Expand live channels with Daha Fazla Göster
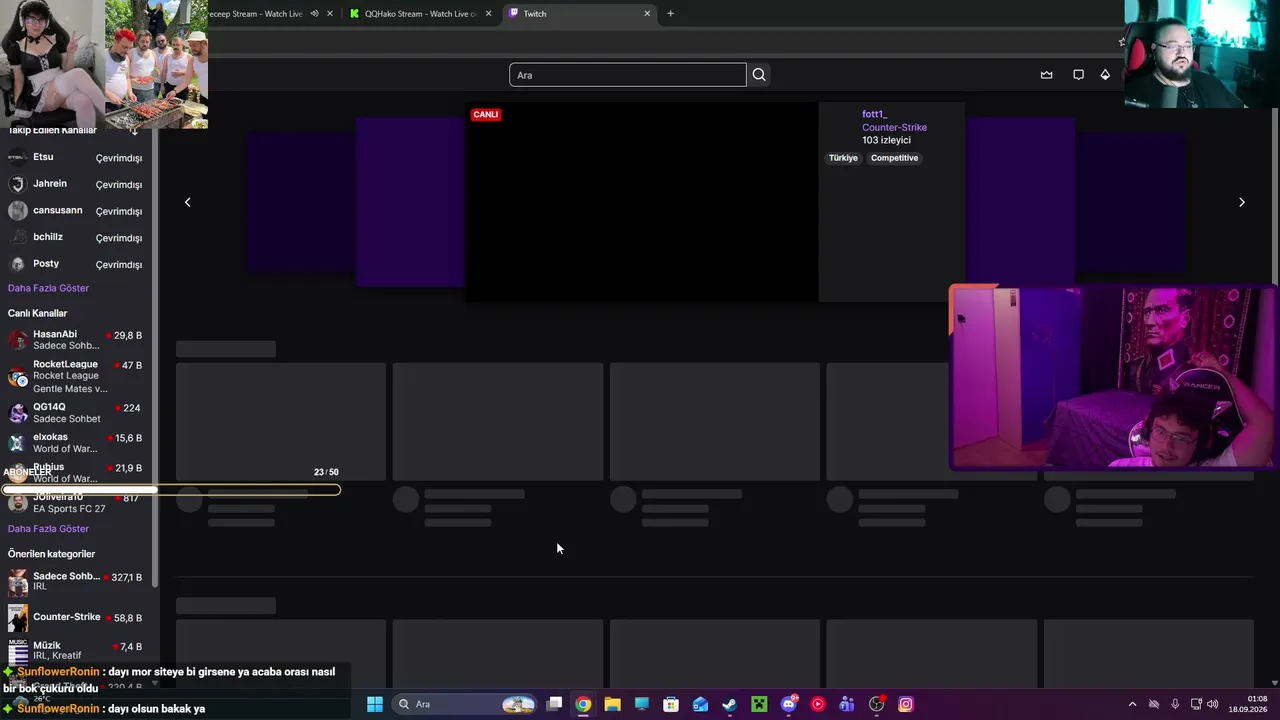Screen dimensions: 1280x720 48,529
